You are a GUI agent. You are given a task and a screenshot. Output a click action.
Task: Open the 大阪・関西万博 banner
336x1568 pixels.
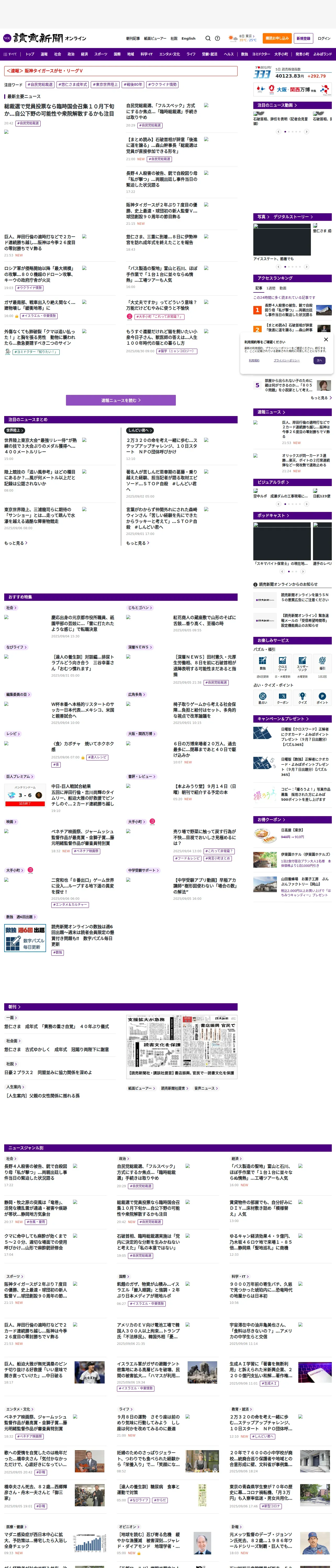pyautogui.click(x=293, y=89)
